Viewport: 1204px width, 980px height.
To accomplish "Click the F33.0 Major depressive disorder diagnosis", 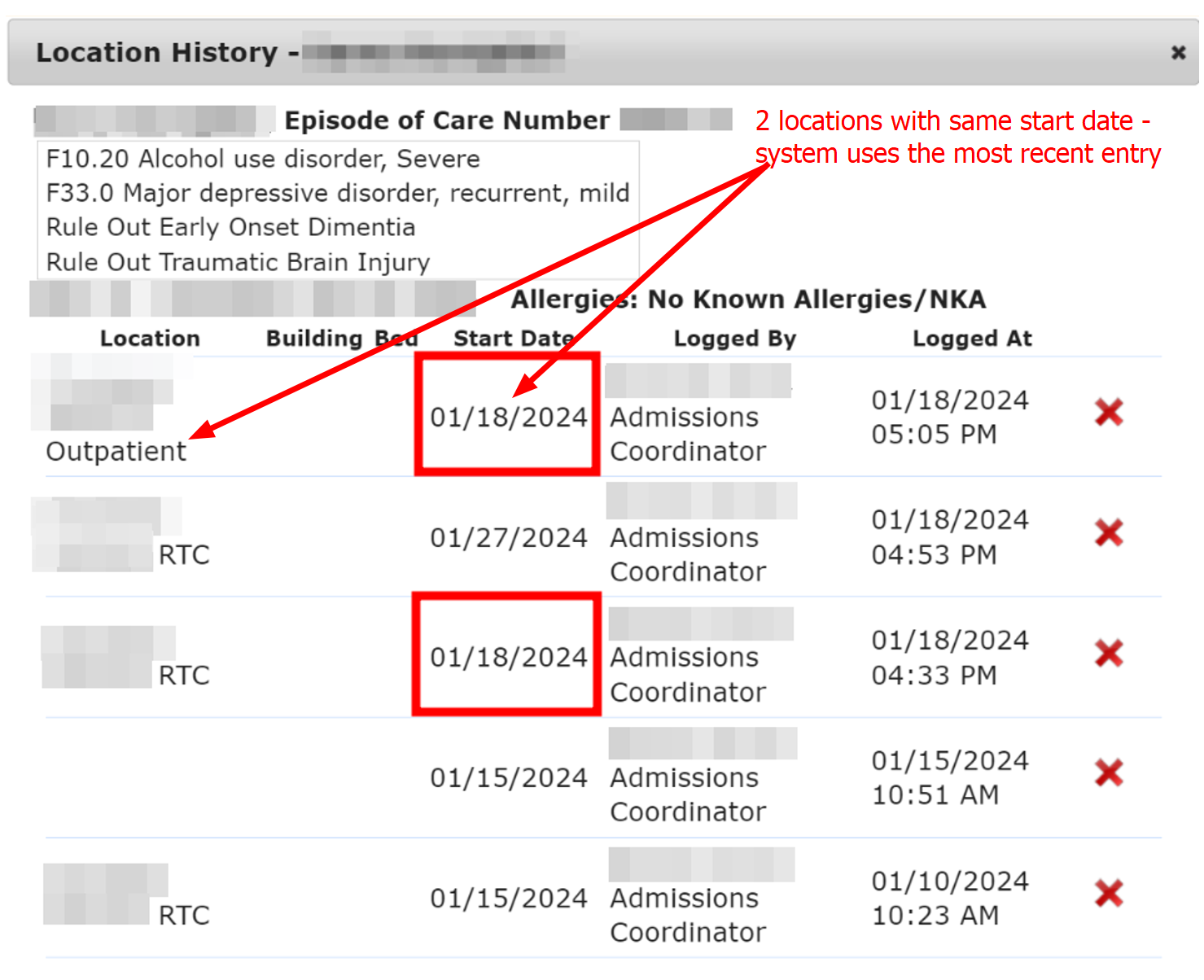I will click(x=338, y=193).
